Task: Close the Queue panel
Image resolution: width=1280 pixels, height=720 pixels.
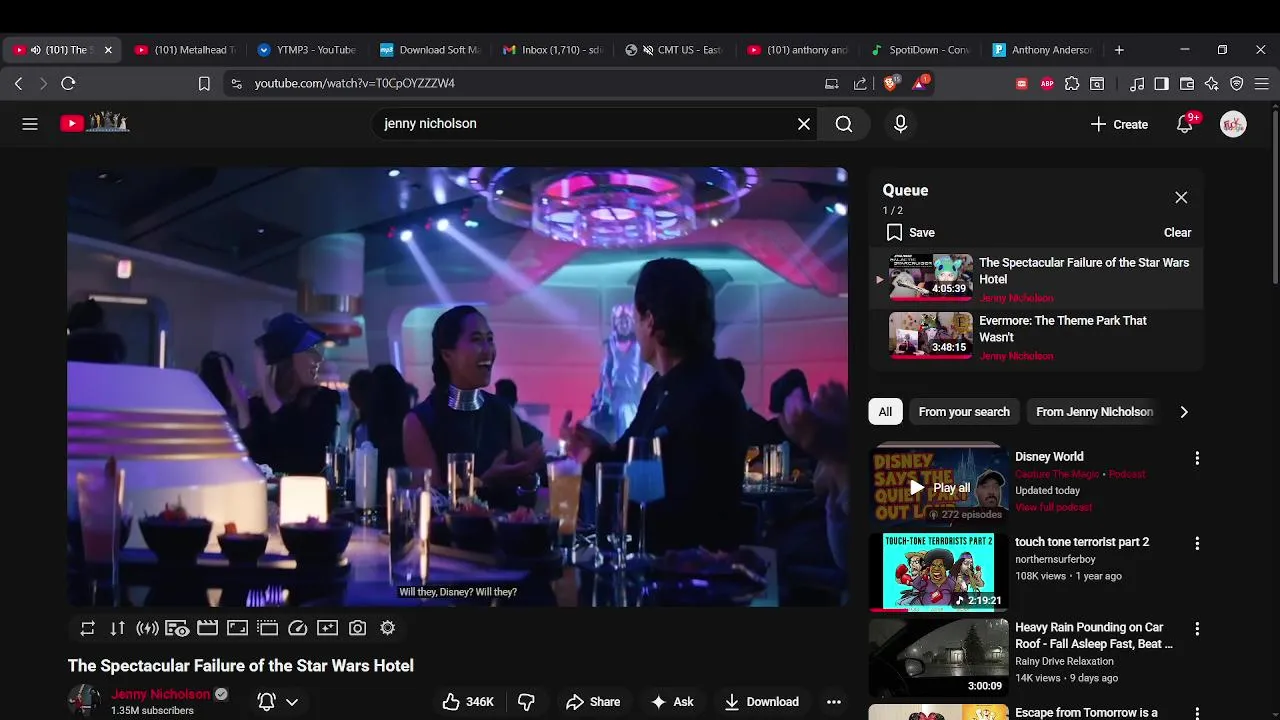Action: [1181, 198]
